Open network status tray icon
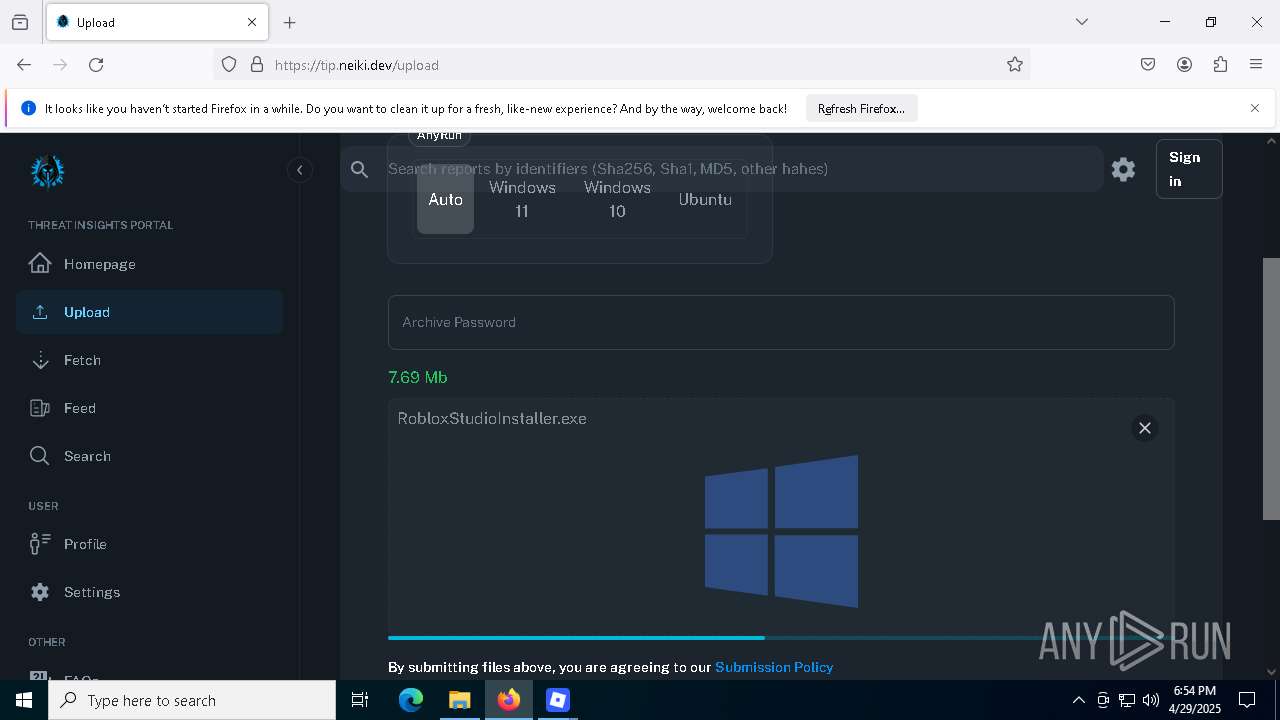This screenshot has width=1280, height=720. click(1127, 700)
